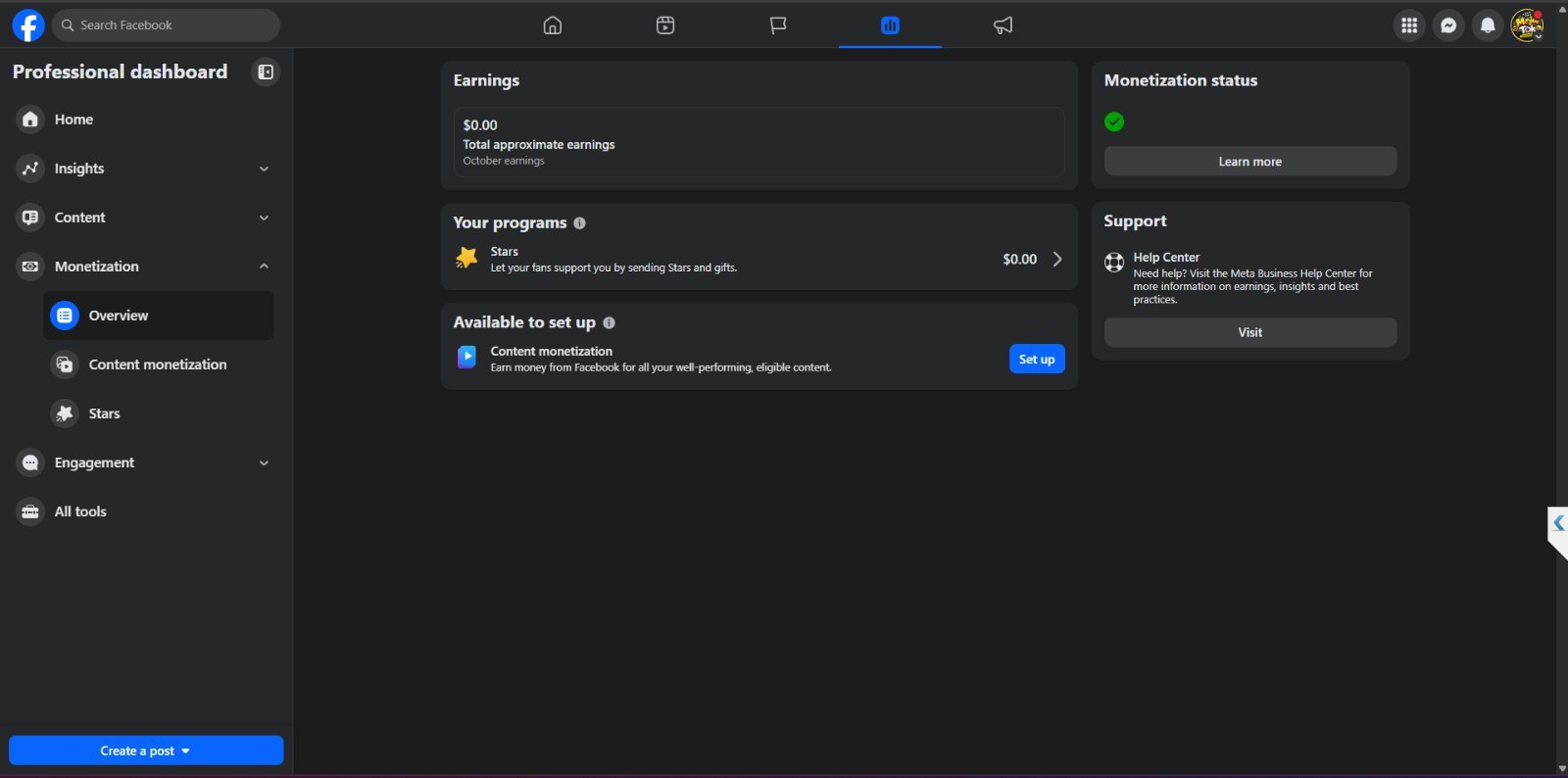Click the Insights sidebar icon
The height and width of the screenshot is (778, 1568).
tap(30, 169)
